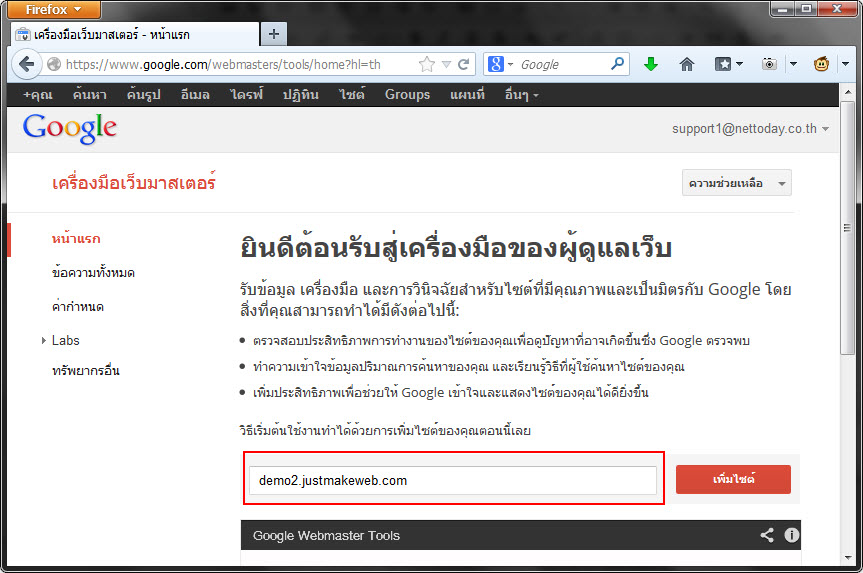
Task: Click the demo2.justmakeweb.com site input field
Action: coord(452,481)
